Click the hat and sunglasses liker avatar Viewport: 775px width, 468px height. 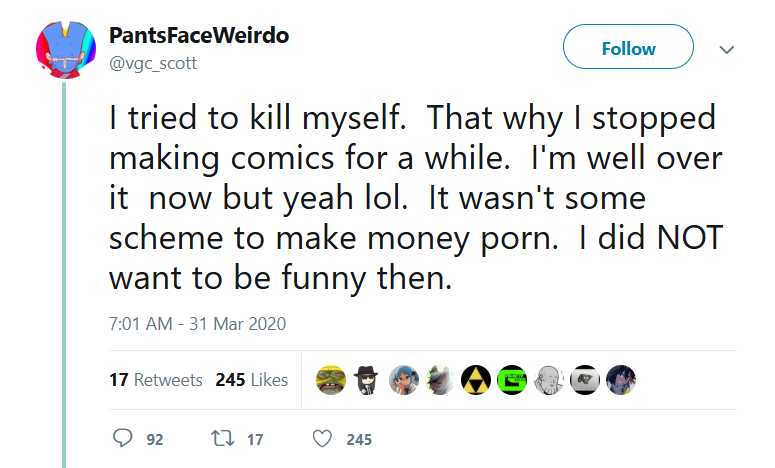click(367, 380)
